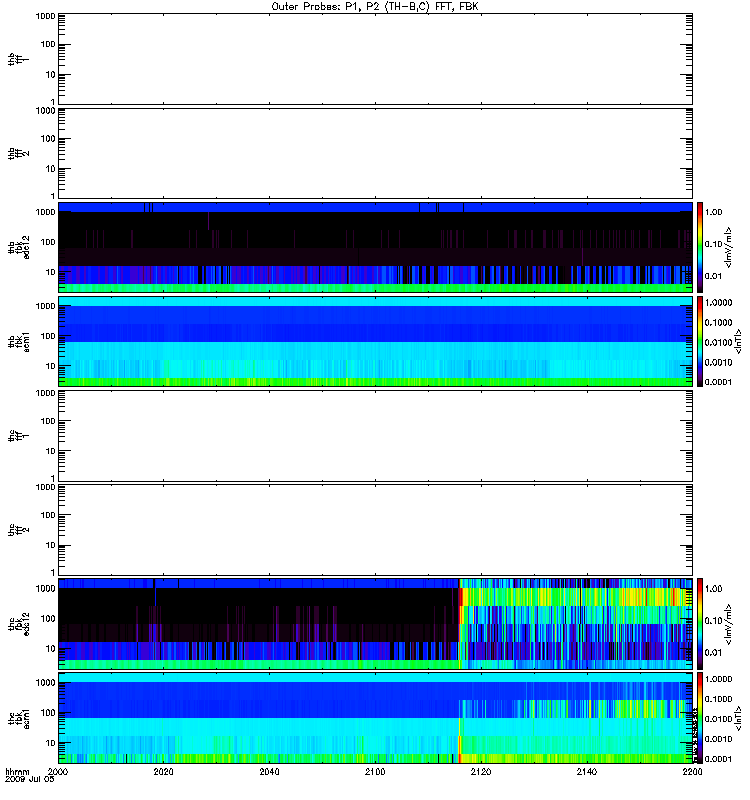Click the <|mV/m|> unit label beside thb edc12
750x800 pixels.
click(x=729, y=247)
